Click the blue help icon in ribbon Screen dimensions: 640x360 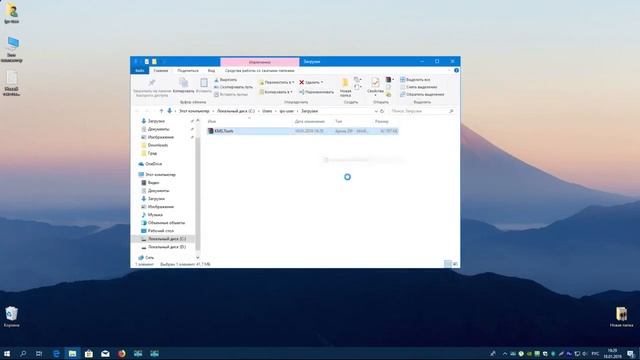pyautogui.click(x=456, y=71)
